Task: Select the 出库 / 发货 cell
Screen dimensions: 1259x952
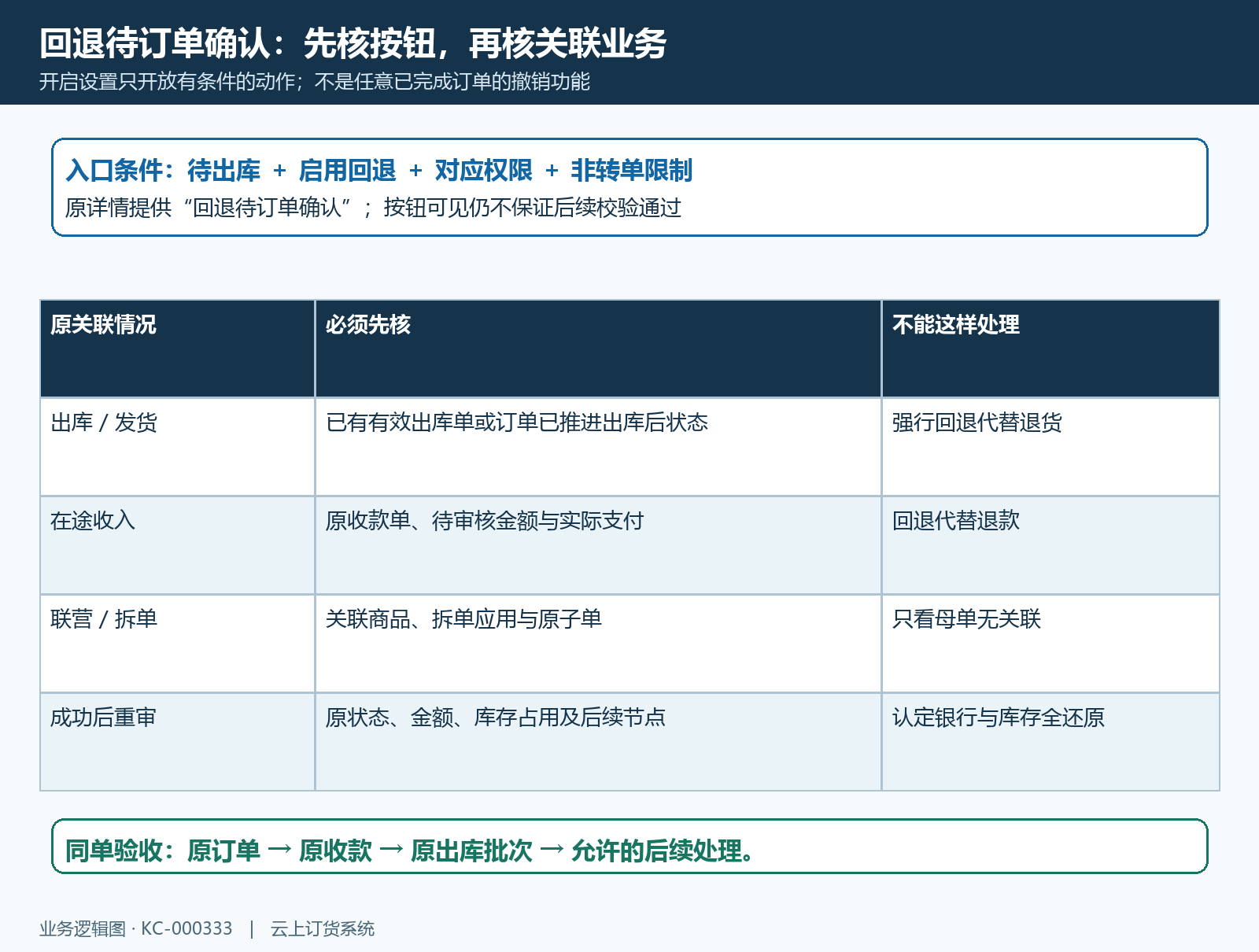Action: [x=177, y=447]
